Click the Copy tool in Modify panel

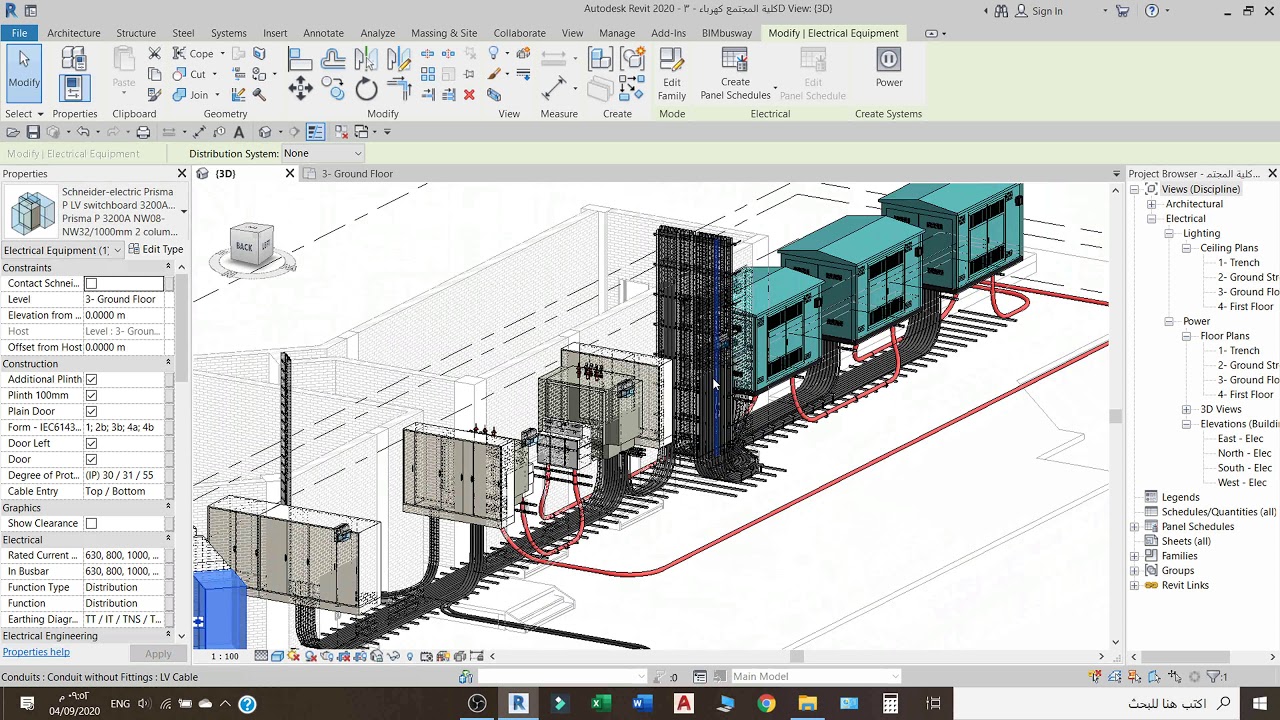334,90
